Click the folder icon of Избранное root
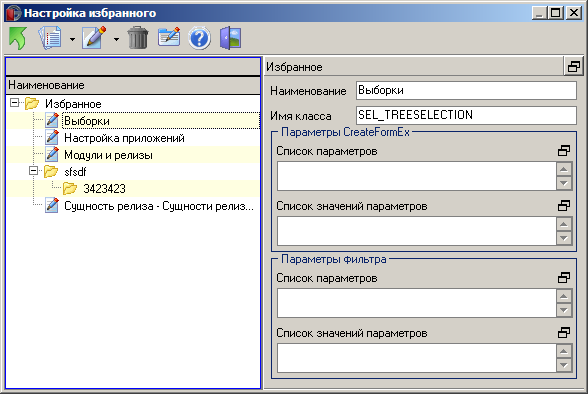The height and width of the screenshot is (394, 588). point(32,103)
